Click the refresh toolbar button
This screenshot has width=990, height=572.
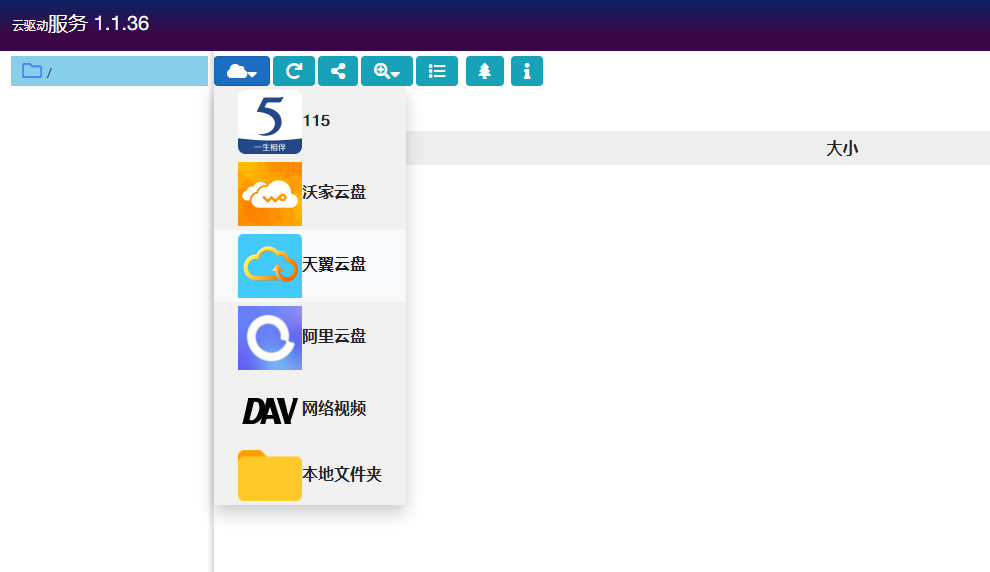click(294, 71)
